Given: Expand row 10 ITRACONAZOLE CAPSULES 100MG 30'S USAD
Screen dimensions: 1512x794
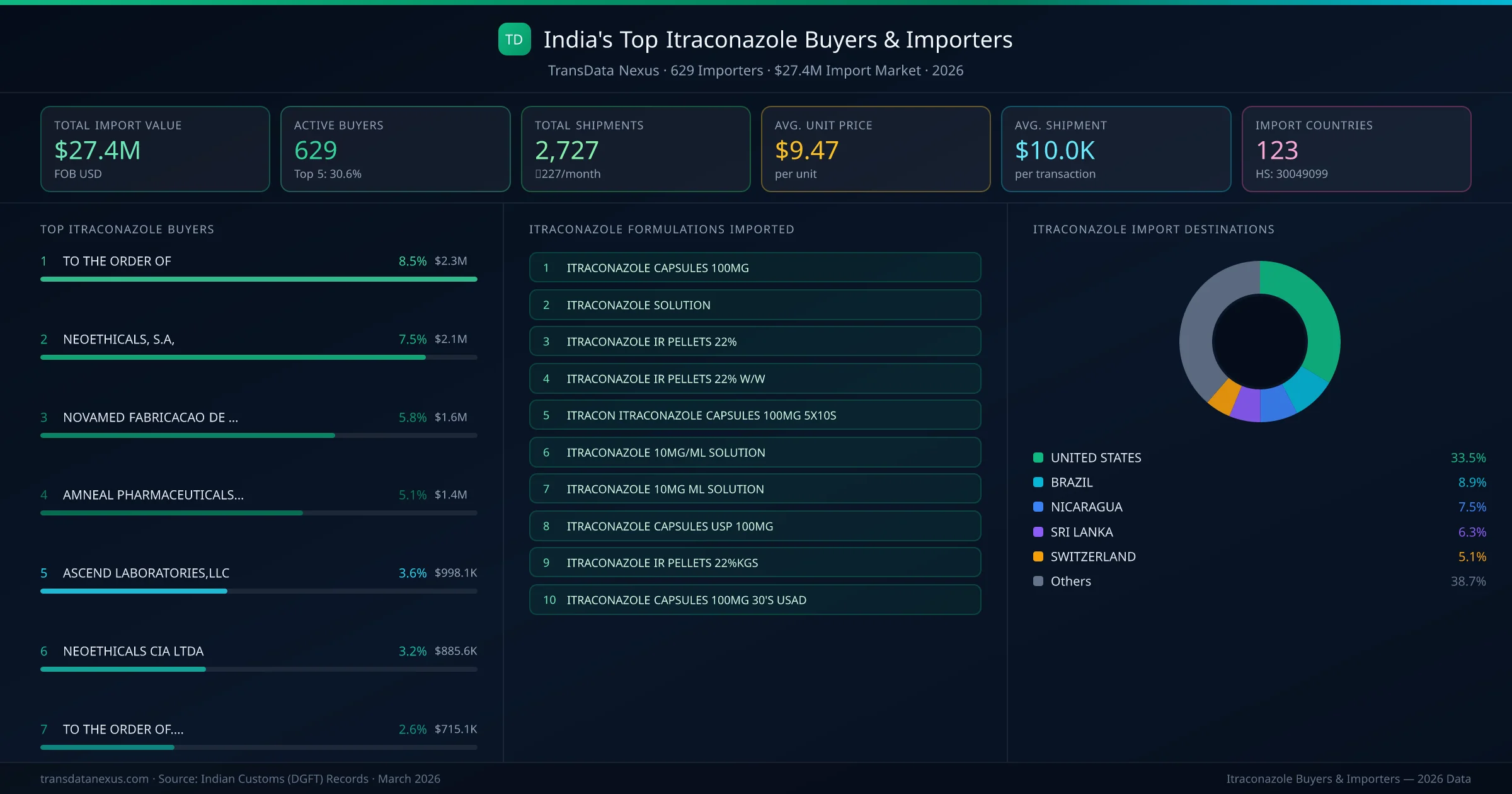Looking at the screenshot, I should click(755, 600).
